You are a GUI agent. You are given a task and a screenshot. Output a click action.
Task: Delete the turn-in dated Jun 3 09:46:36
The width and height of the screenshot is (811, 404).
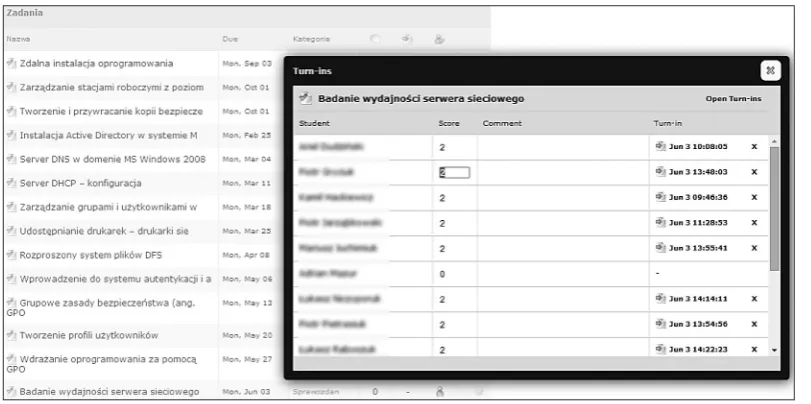click(754, 197)
